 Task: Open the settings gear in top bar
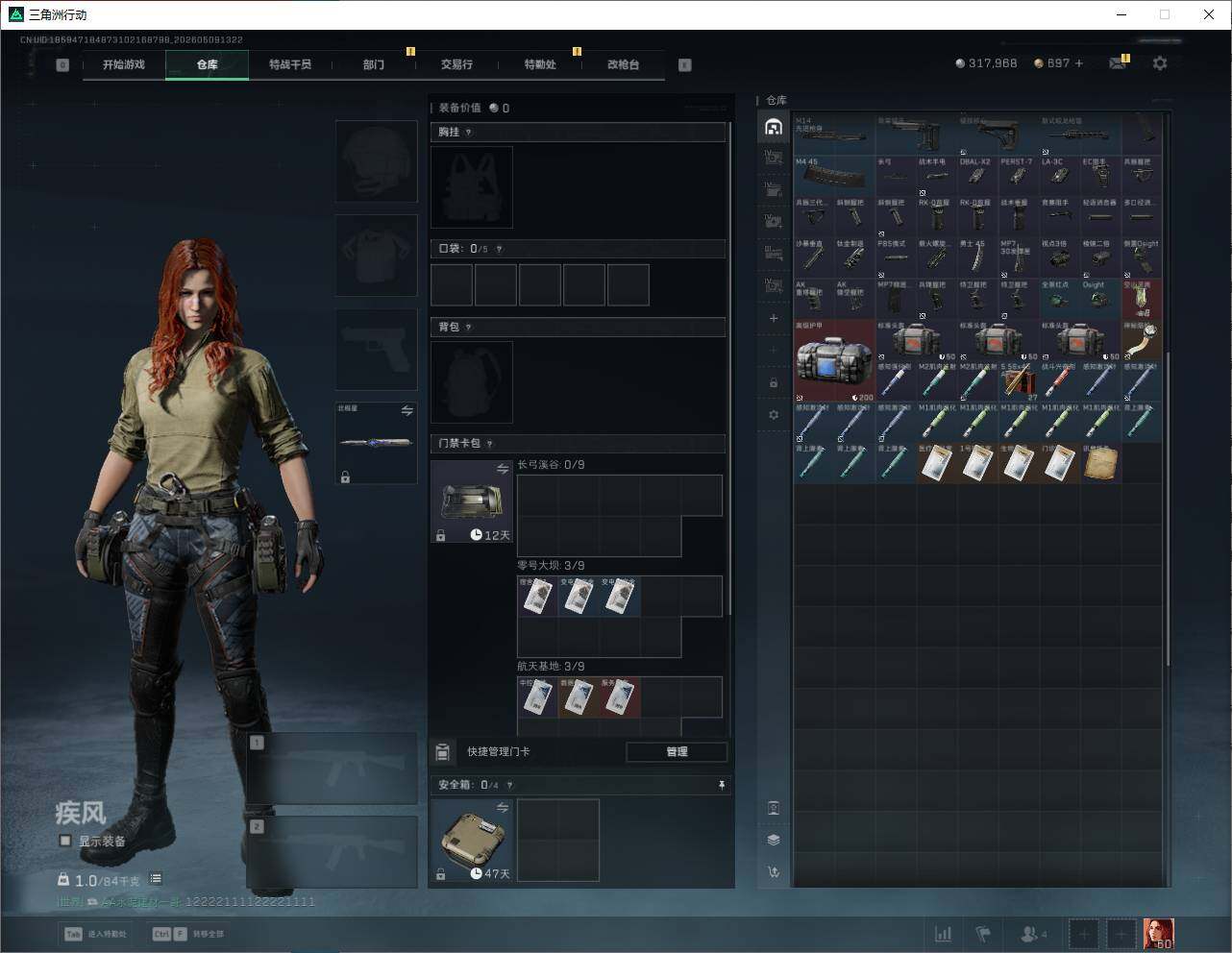coord(1160,63)
